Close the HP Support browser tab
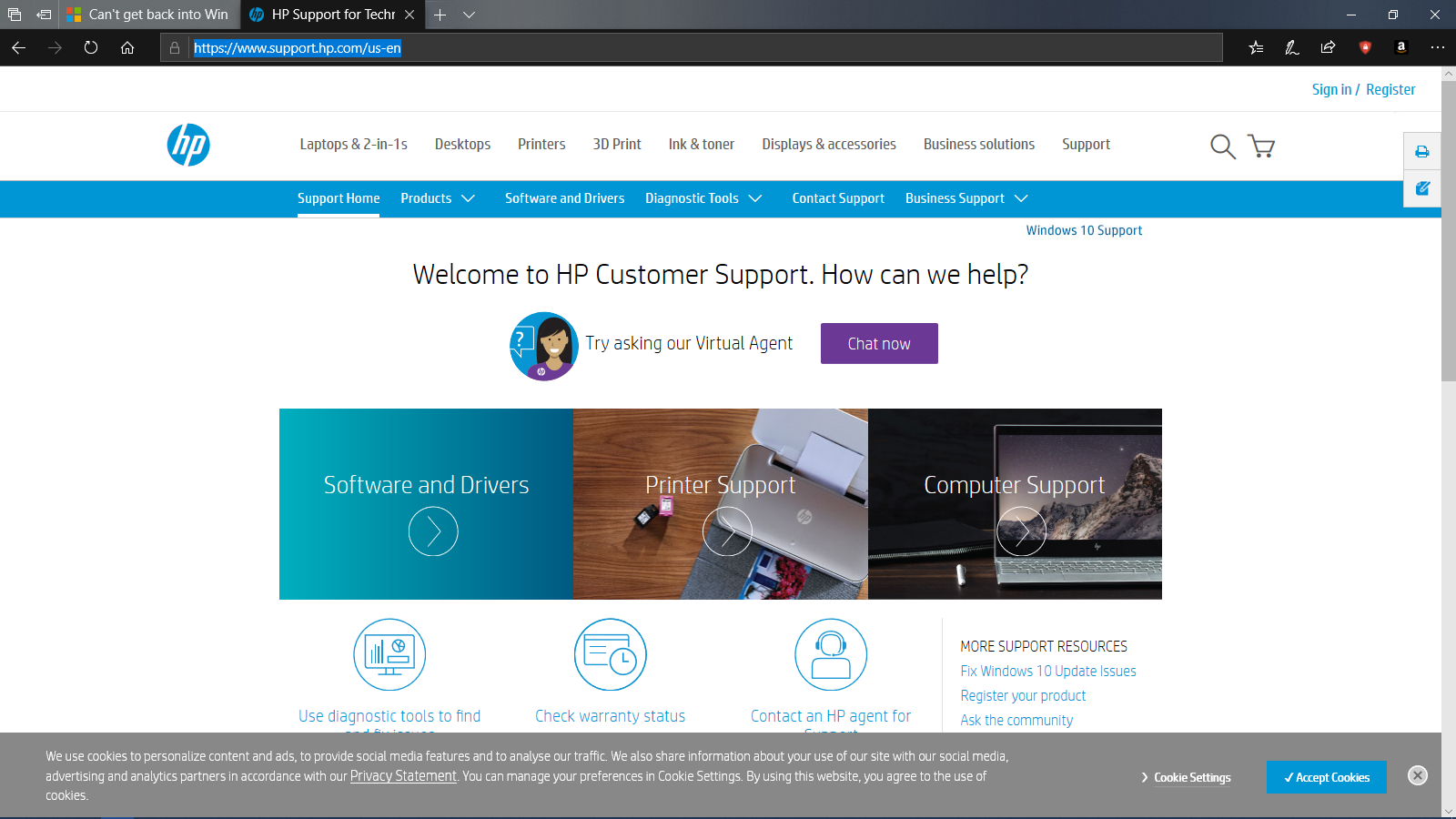The height and width of the screenshot is (819, 1456). pos(409,15)
